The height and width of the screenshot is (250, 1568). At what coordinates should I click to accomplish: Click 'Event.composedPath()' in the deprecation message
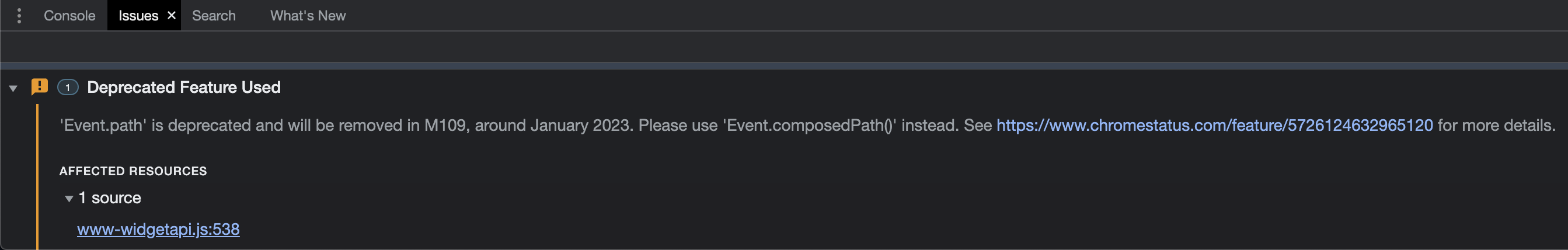pyautogui.click(x=809, y=126)
